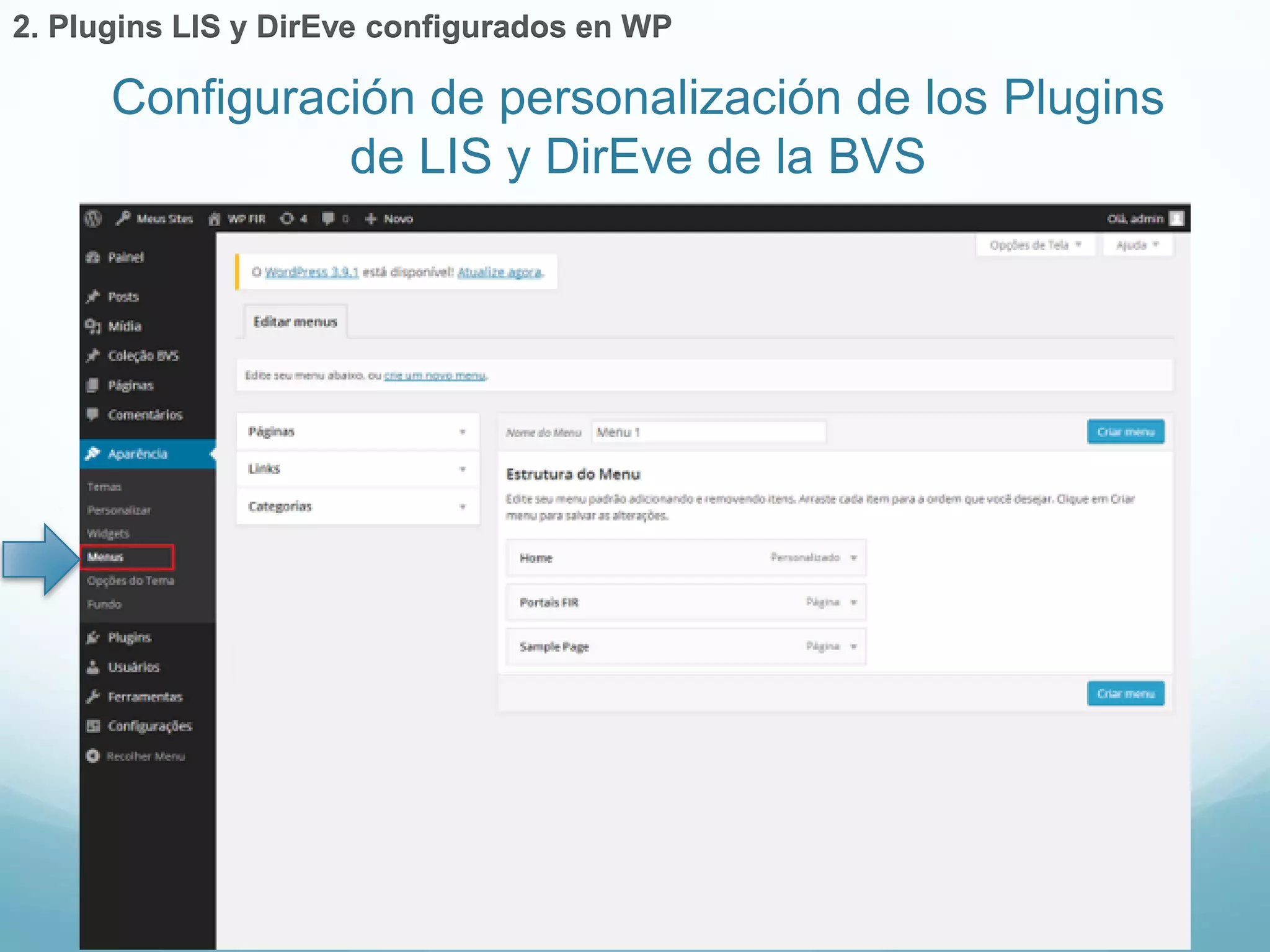Open comments bubble icon in admin bar
Viewport: 1270px width, 952px height.
pyautogui.click(x=328, y=218)
